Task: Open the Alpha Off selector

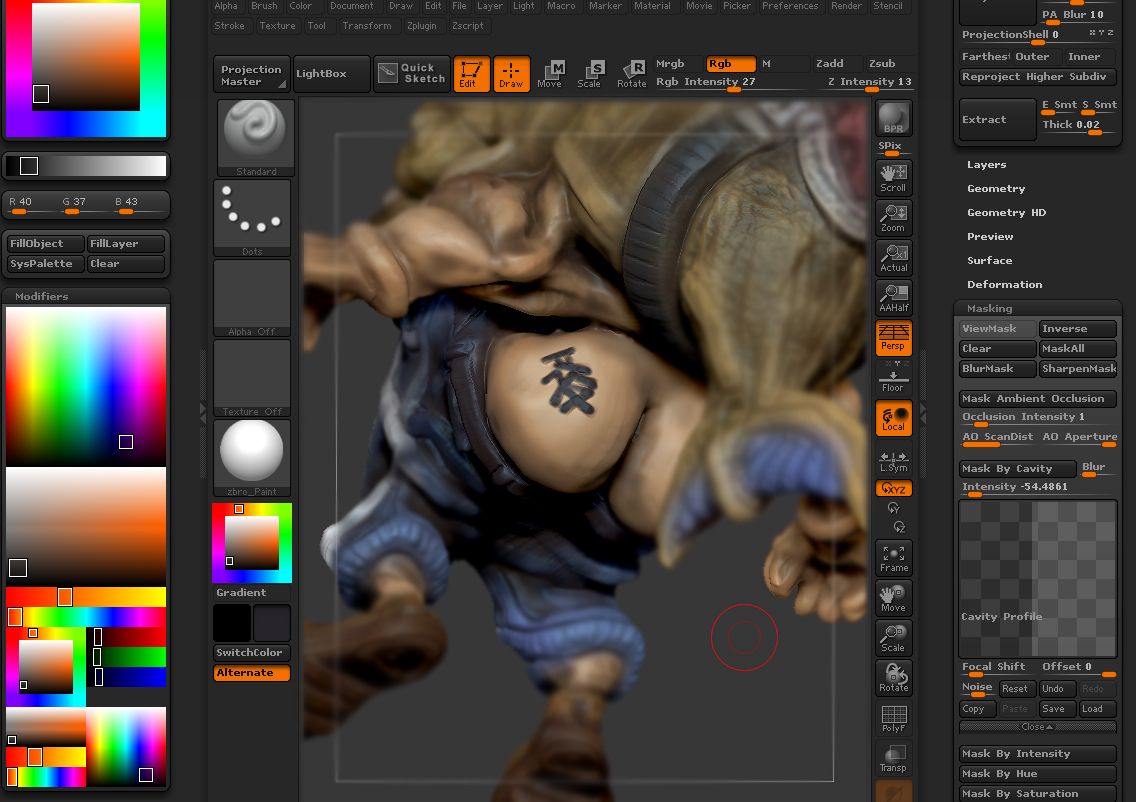Action: (x=252, y=298)
